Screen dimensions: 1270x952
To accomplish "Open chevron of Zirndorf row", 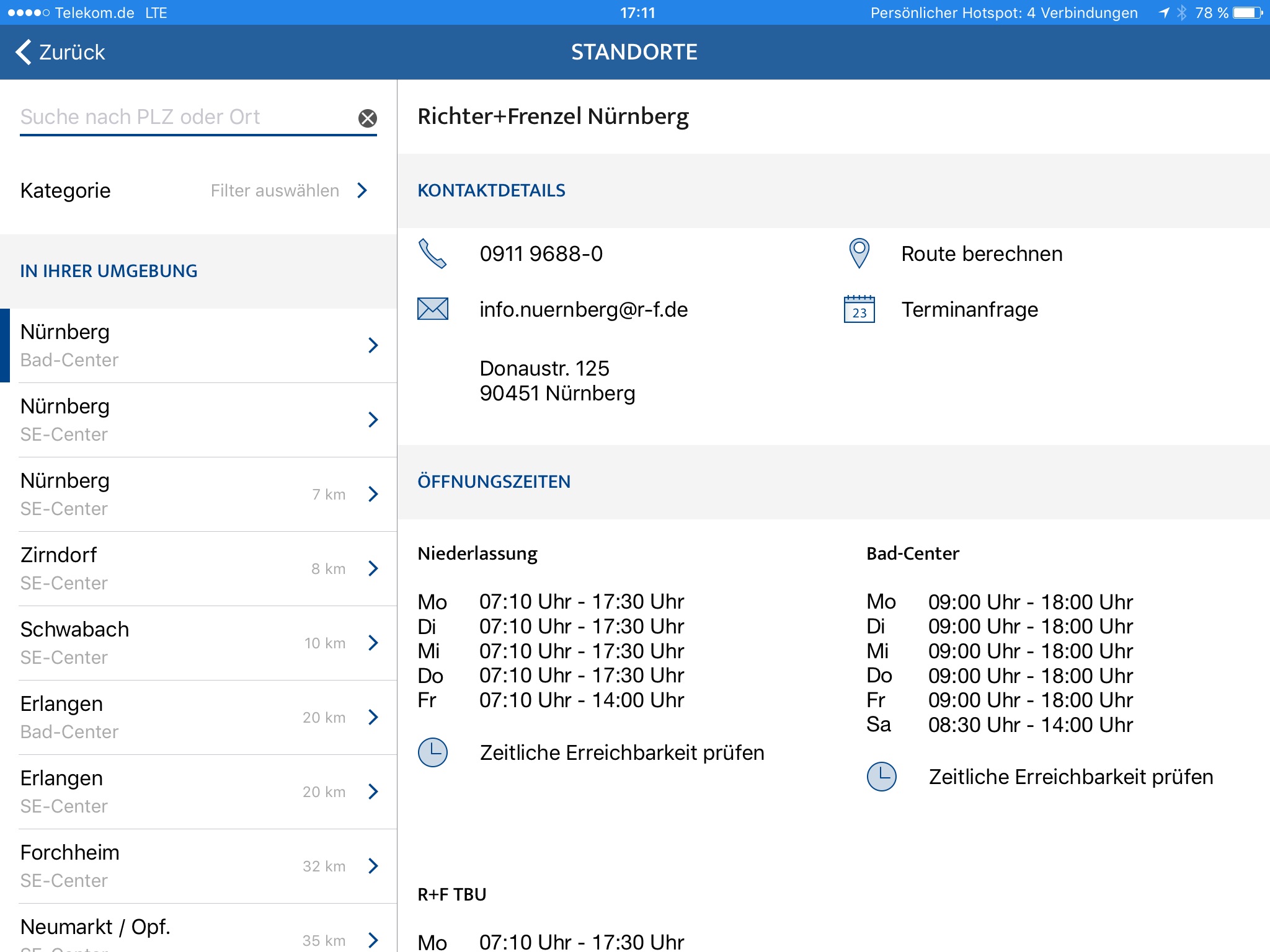I will pyautogui.click(x=373, y=568).
